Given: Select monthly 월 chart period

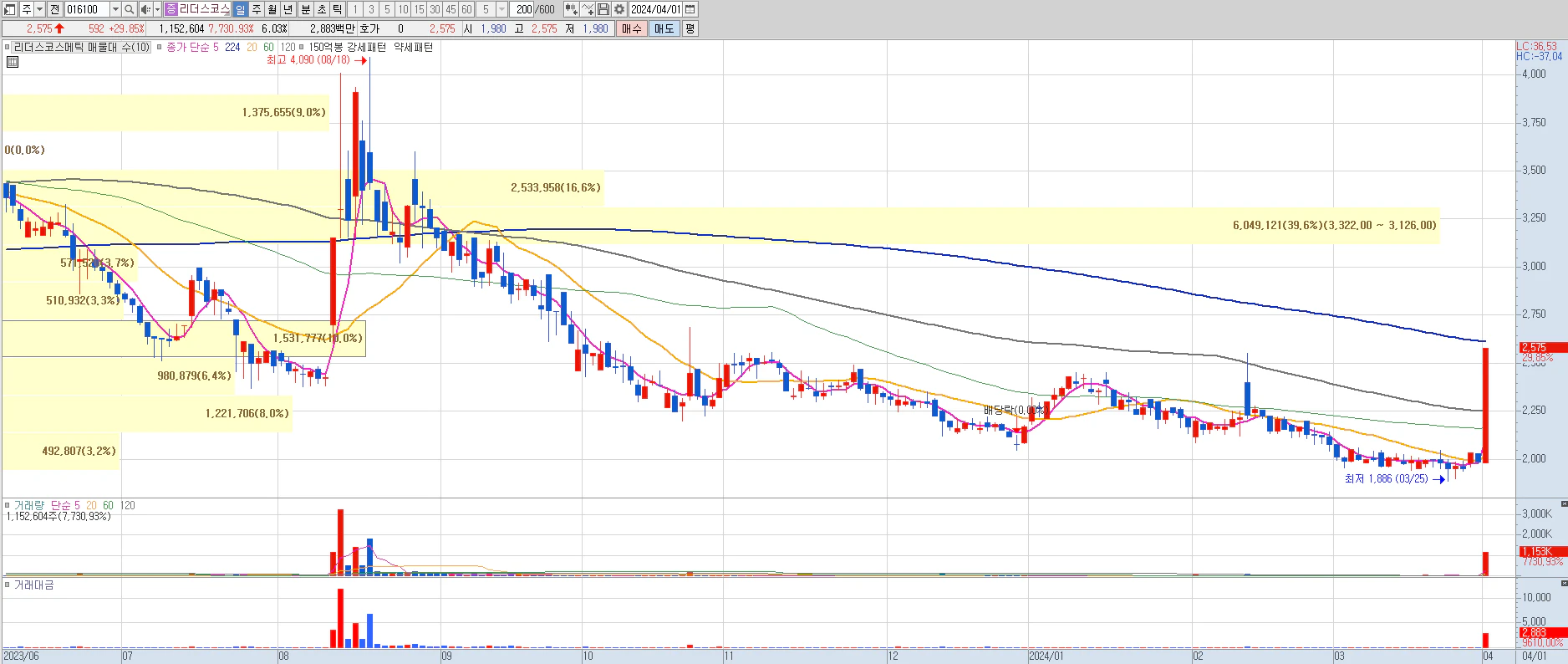Looking at the screenshot, I should click(272, 9).
